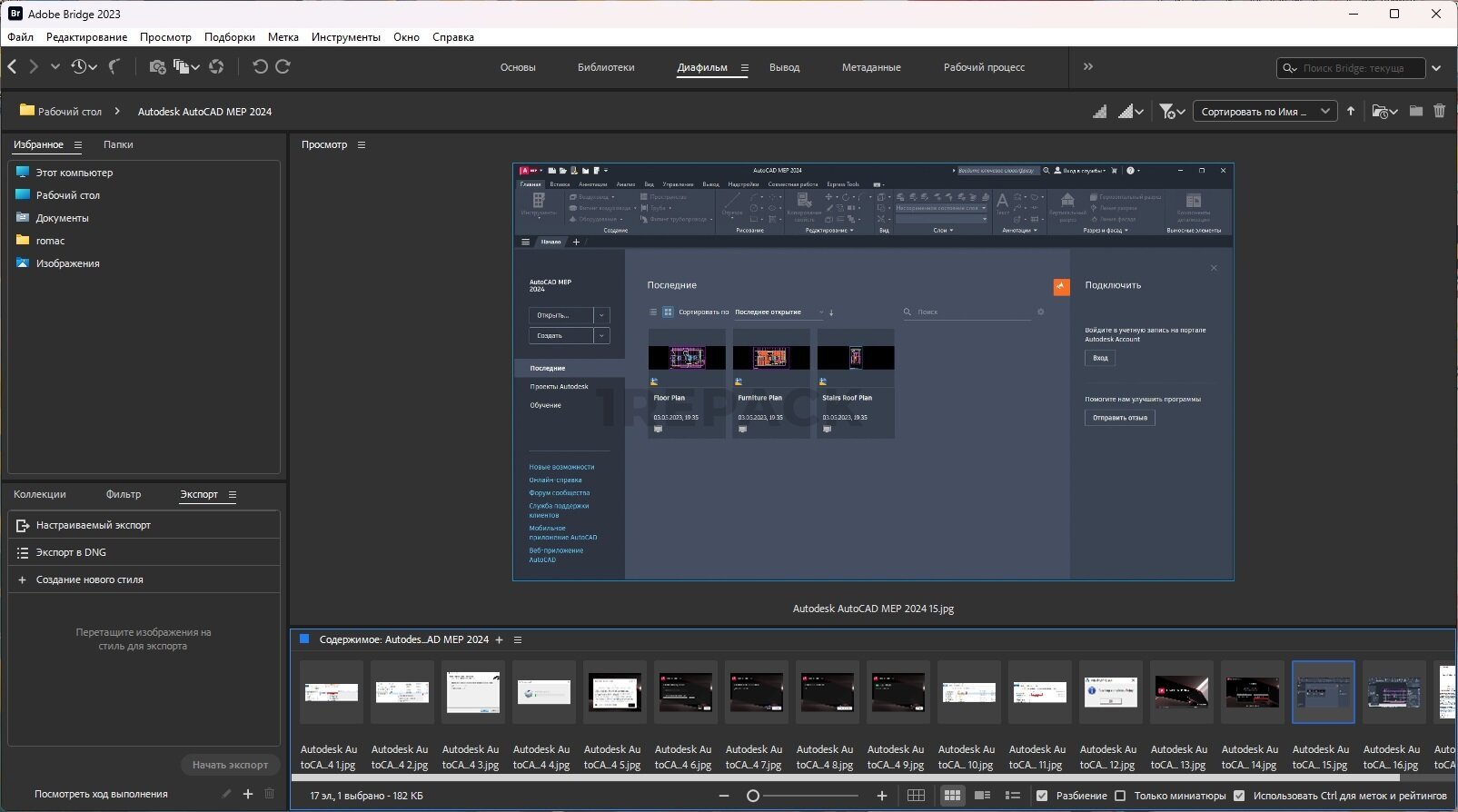Image resolution: width=1458 pixels, height=812 pixels.
Task: Switch to the Метаданные workspace tab
Action: point(871,67)
